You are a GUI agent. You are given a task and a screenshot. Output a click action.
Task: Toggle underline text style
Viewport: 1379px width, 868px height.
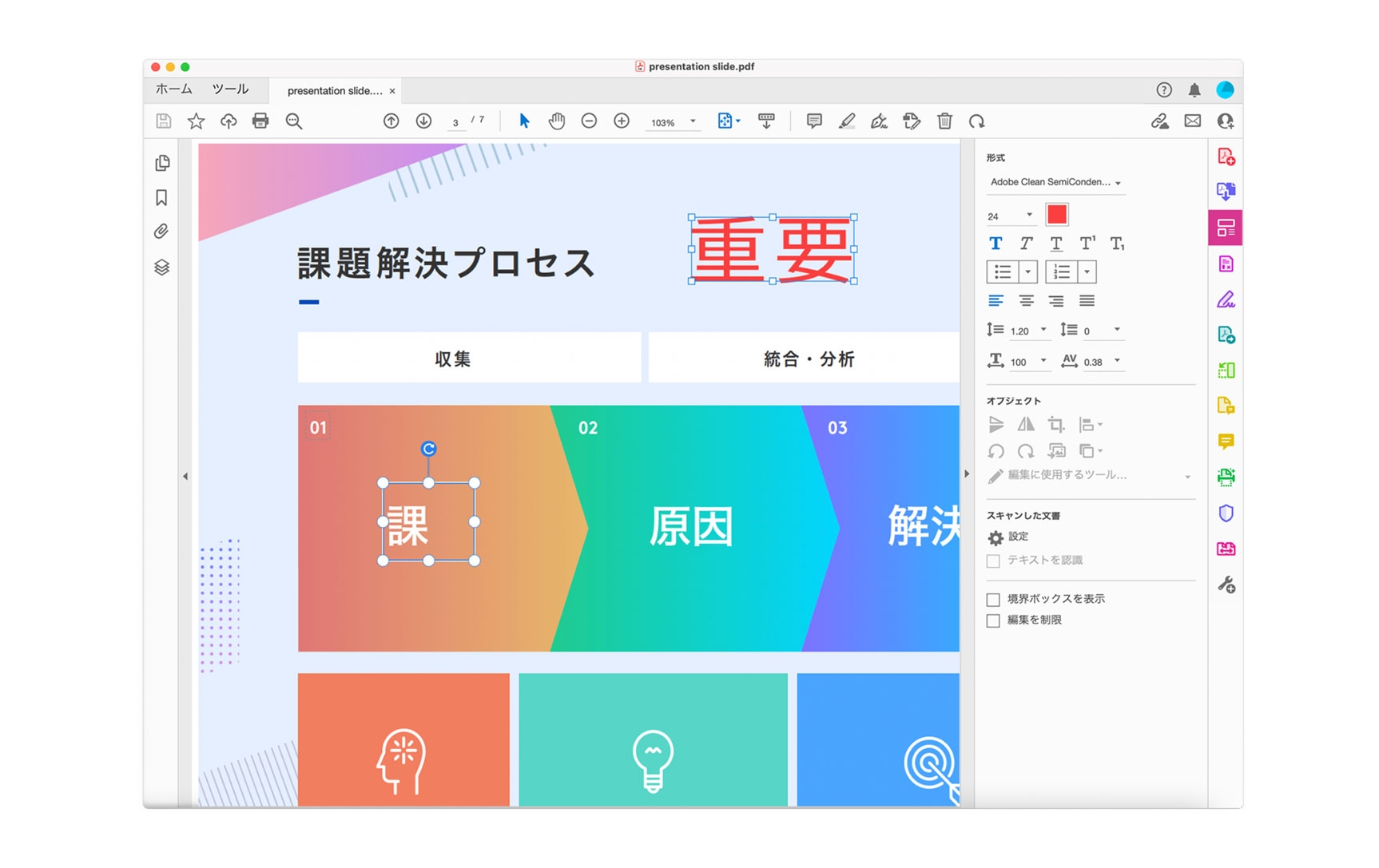click(x=1056, y=244)
